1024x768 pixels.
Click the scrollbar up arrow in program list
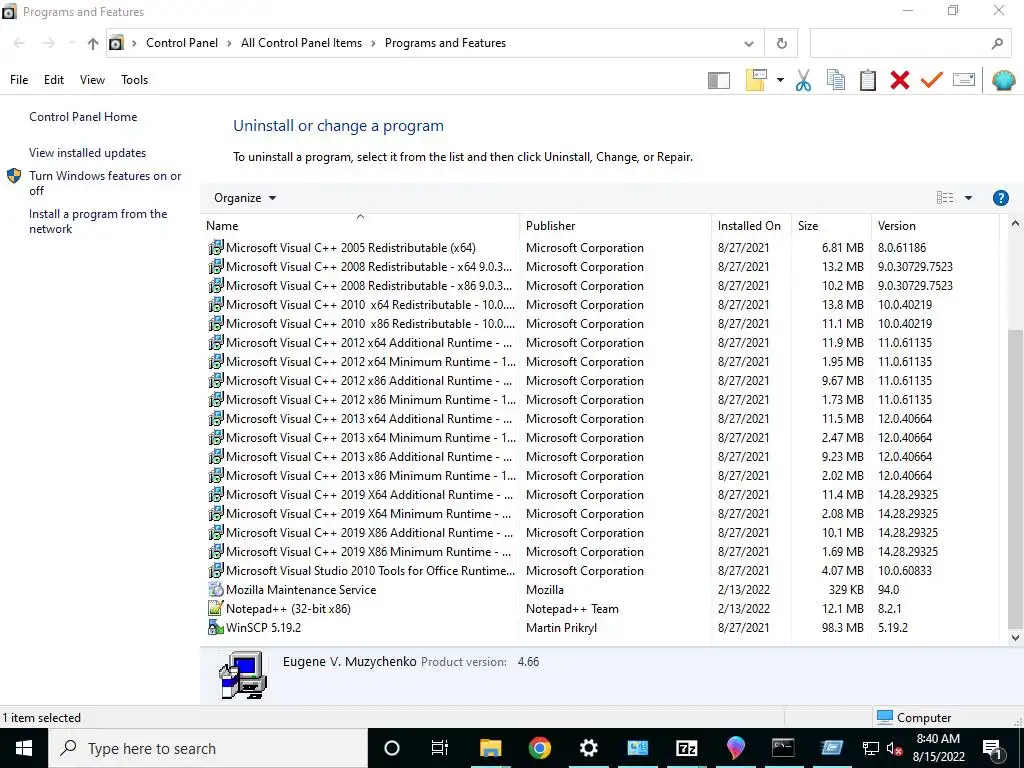1015,224
